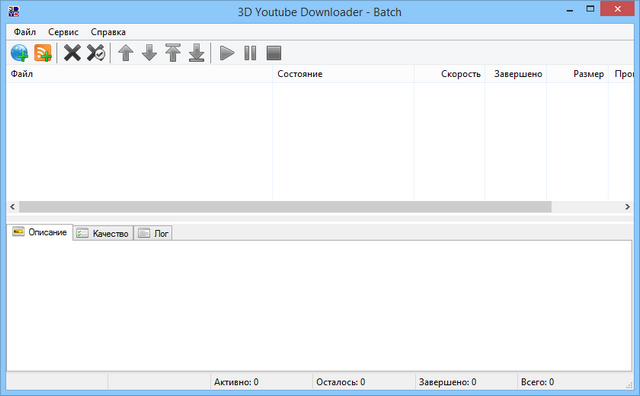
Task: Click the move up arrow icon
Action: click(126, 53)
